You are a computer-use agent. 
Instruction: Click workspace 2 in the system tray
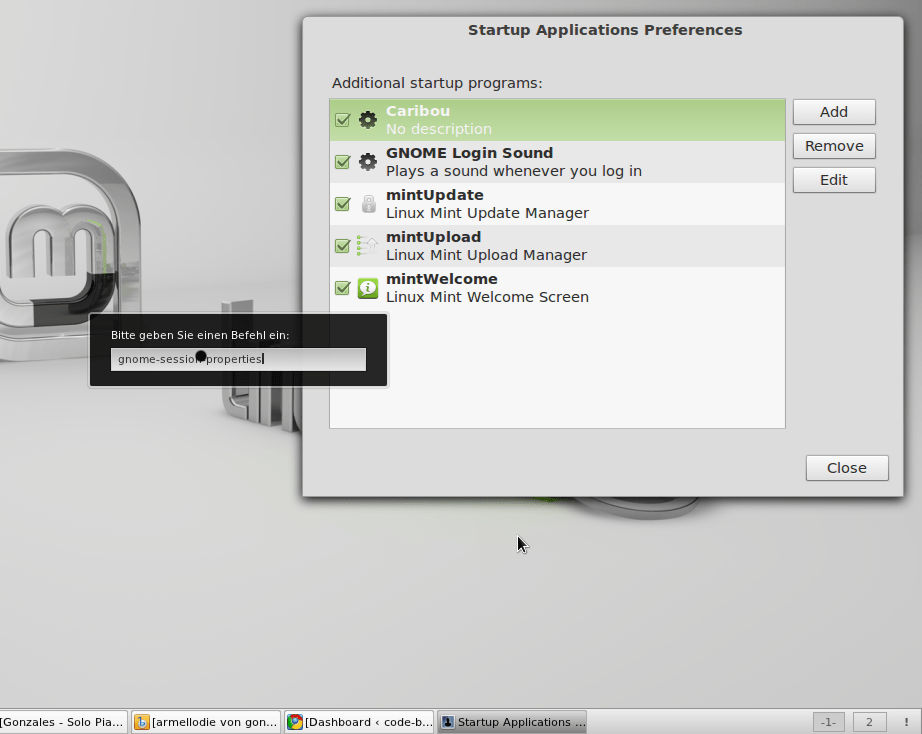click(867, 721)
